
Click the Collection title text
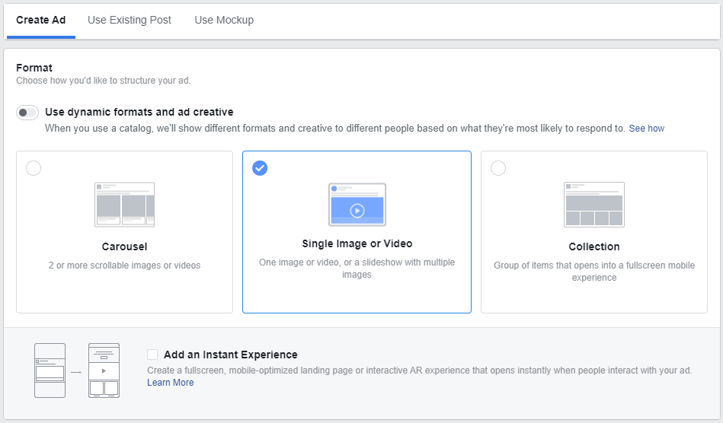point(594,247)
